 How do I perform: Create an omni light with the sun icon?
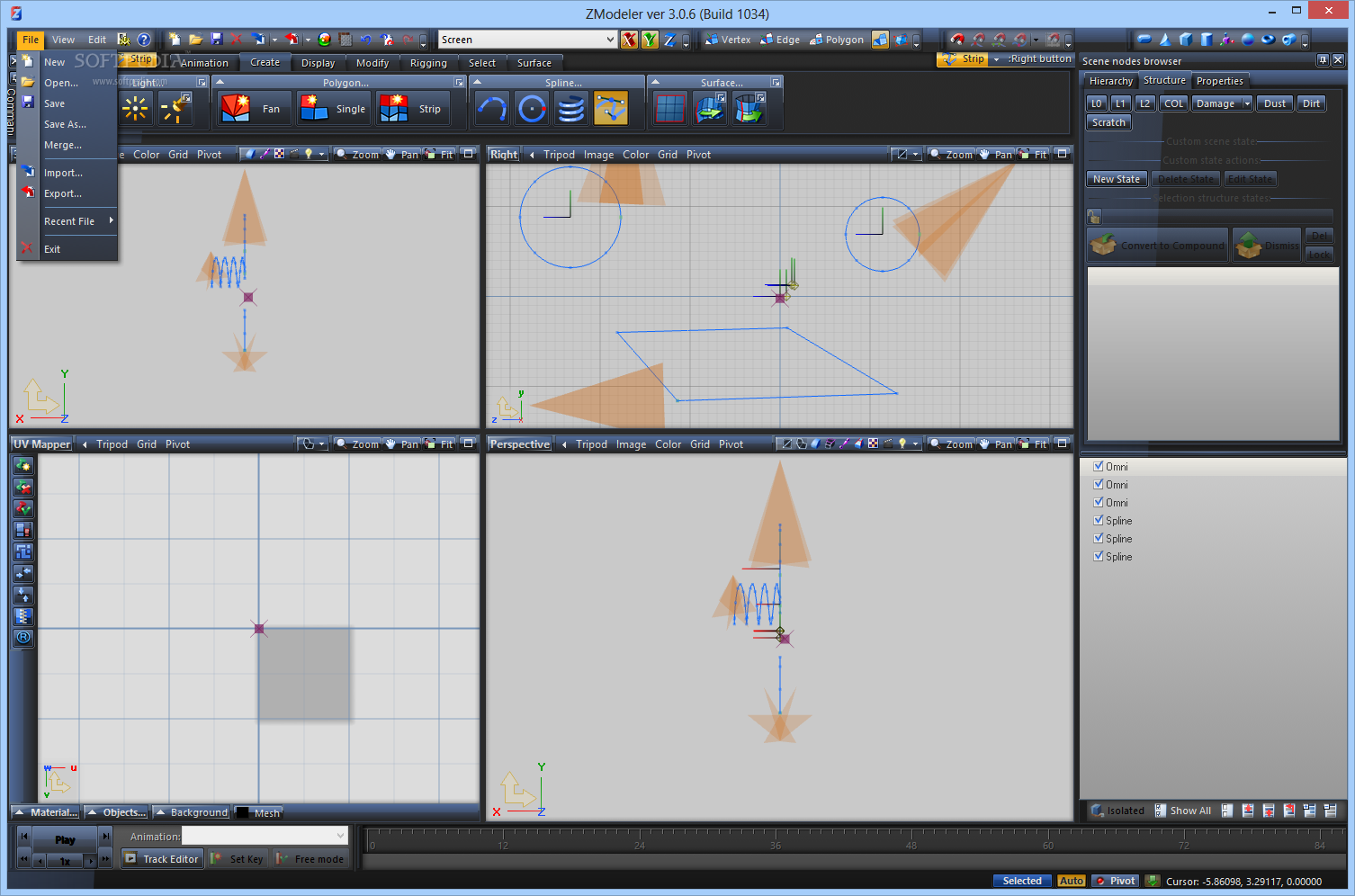(135, 109)
